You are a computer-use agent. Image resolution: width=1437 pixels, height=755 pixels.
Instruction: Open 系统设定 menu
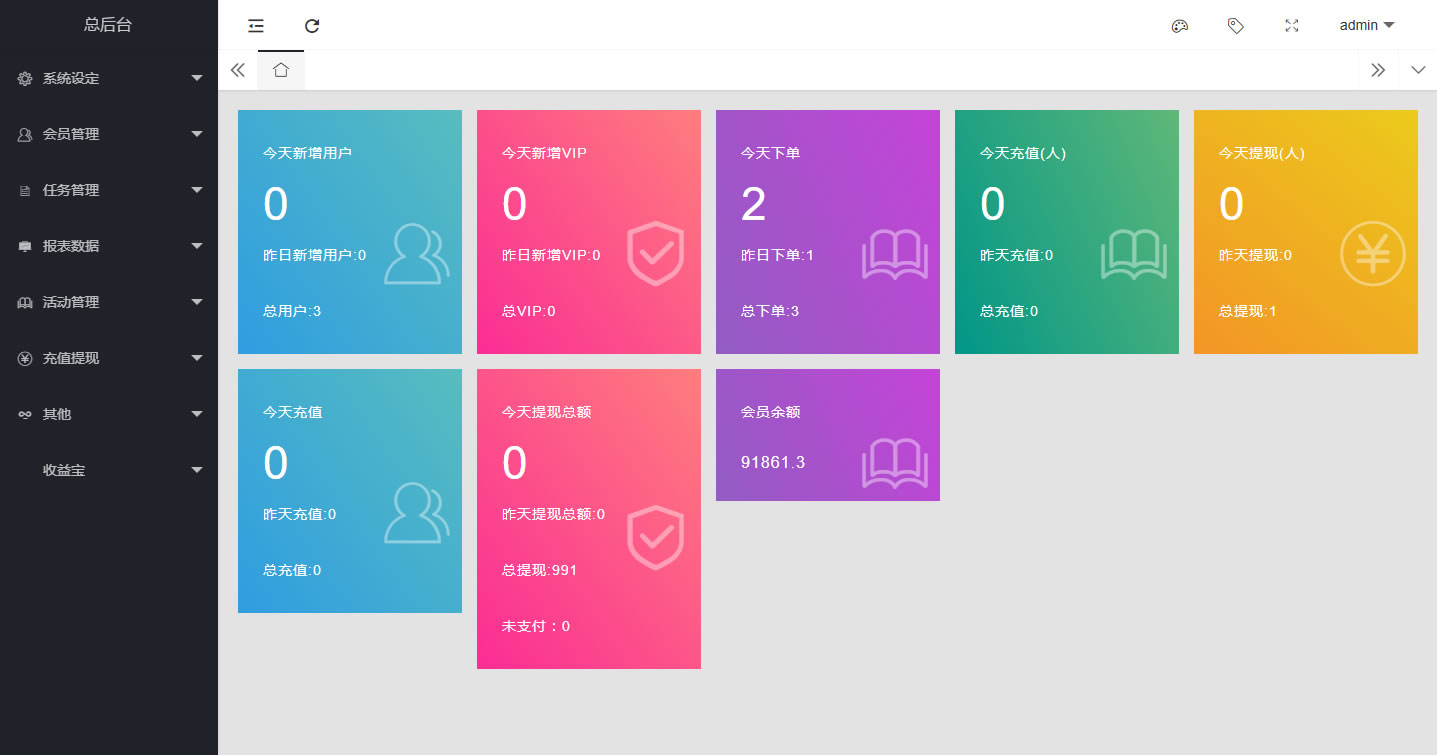[x=109, y=78]
